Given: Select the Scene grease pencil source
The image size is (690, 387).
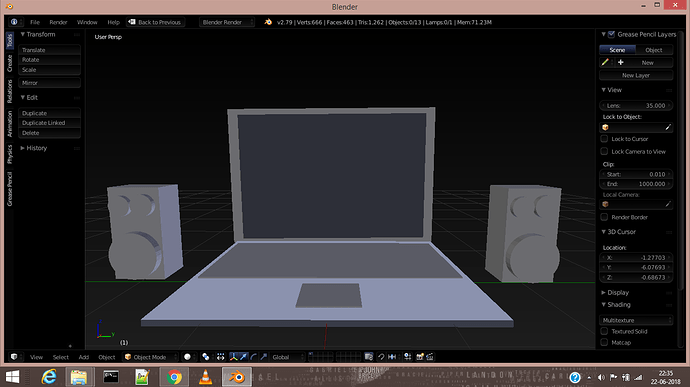Looking at the screenshot, I should coord(617,50).
